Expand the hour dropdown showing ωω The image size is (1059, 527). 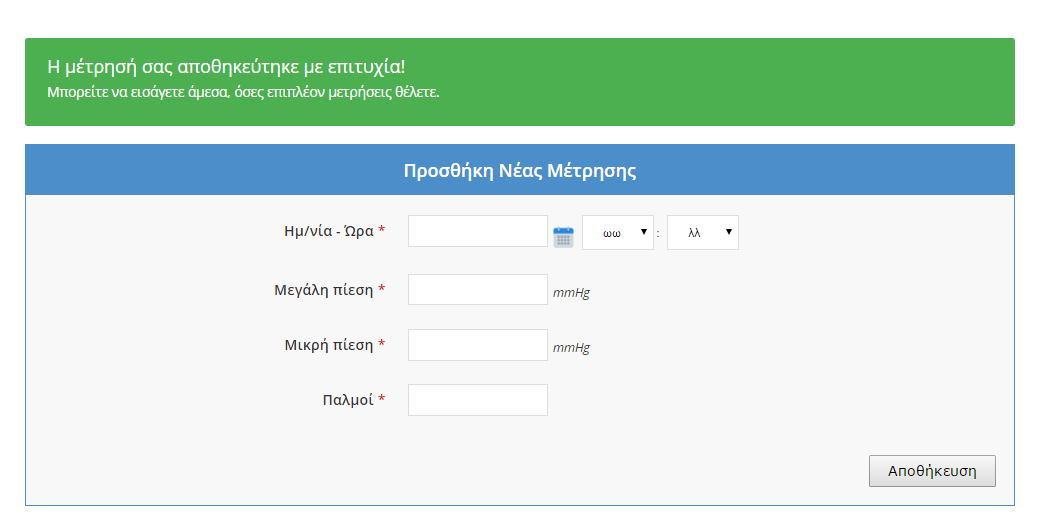[617, 232]
